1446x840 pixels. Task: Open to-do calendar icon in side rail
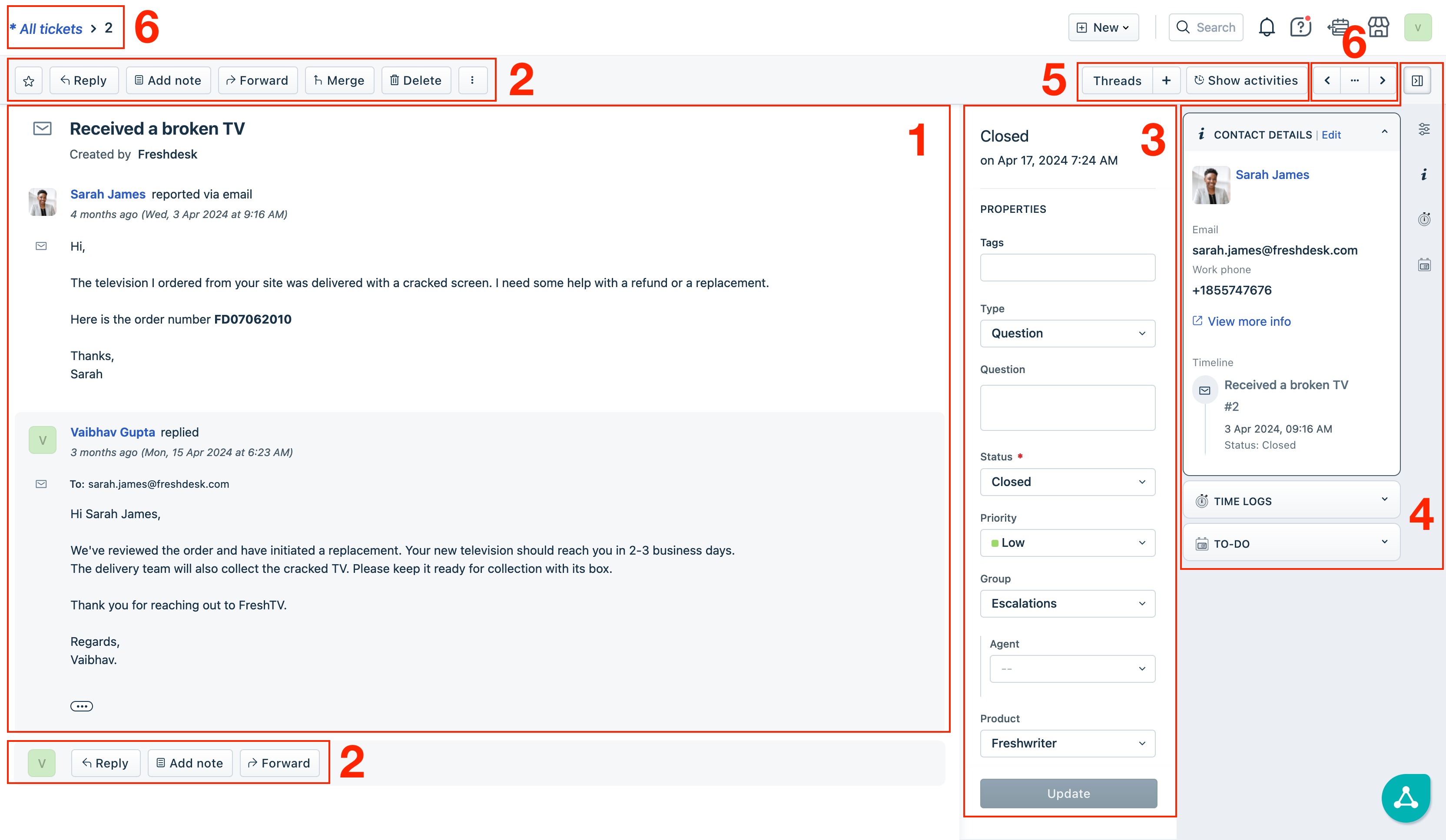click(1423, 265)
